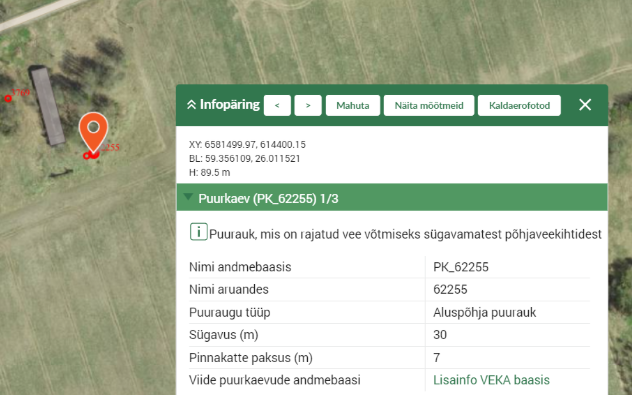Viewport: 632px width, 395px height.
Task: Click the info icon beside the Puurauk description
Action: (x=199, y=232)
